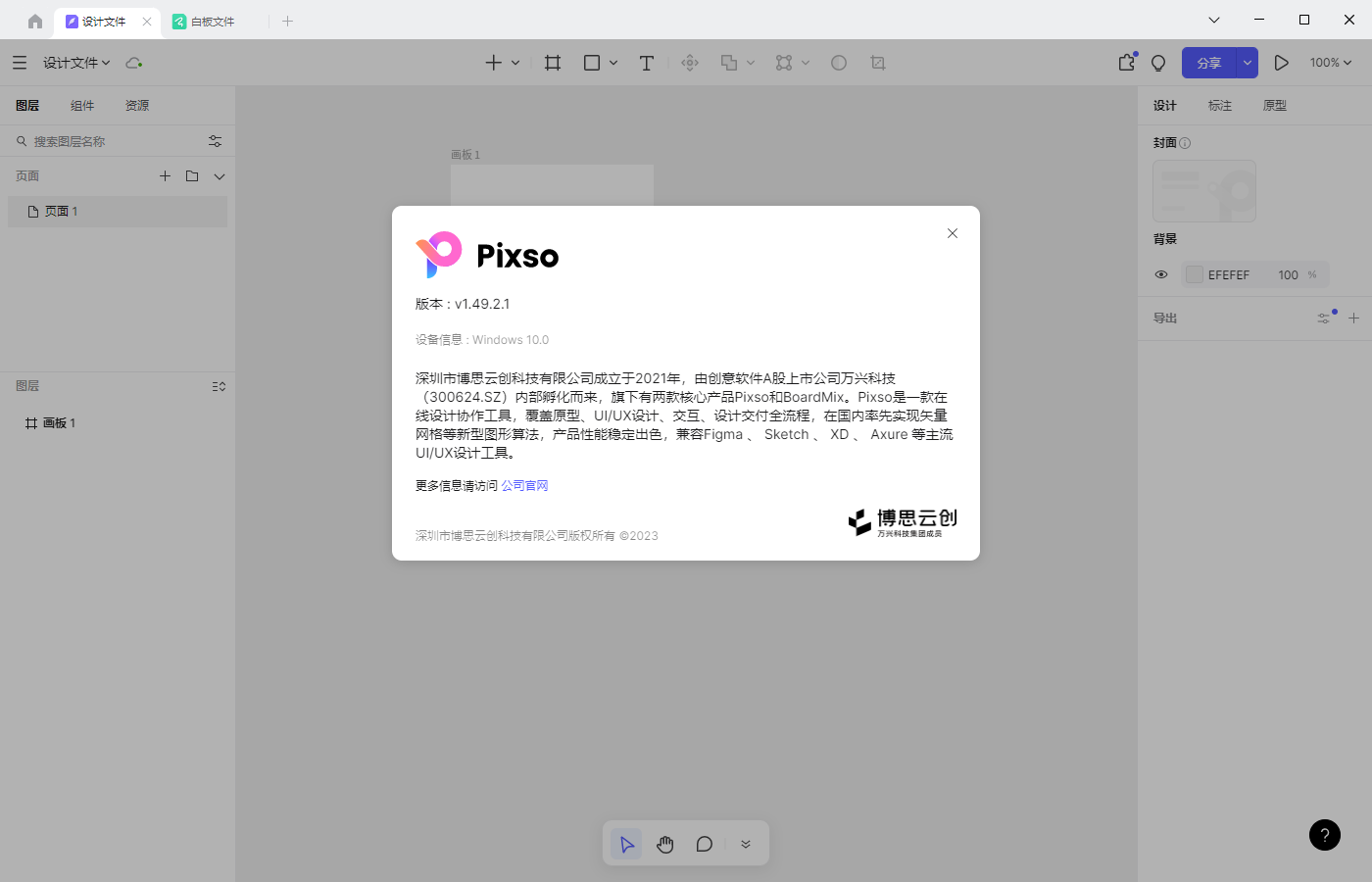Click the edit object nodes icon
Screen dimensions: 1372x882
pos(784,63)
